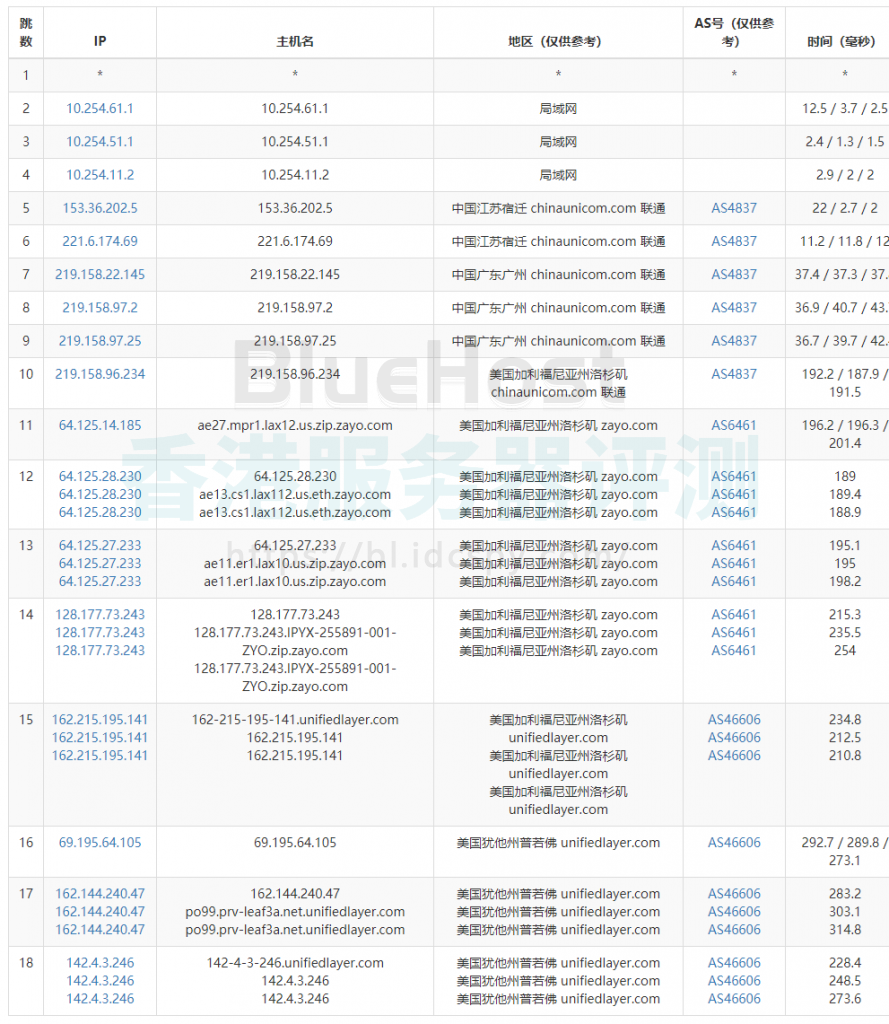The image size is (889, 1024).
Task: Open AS4837 link in the hop 10 row
Action: (x=734, y=374)
